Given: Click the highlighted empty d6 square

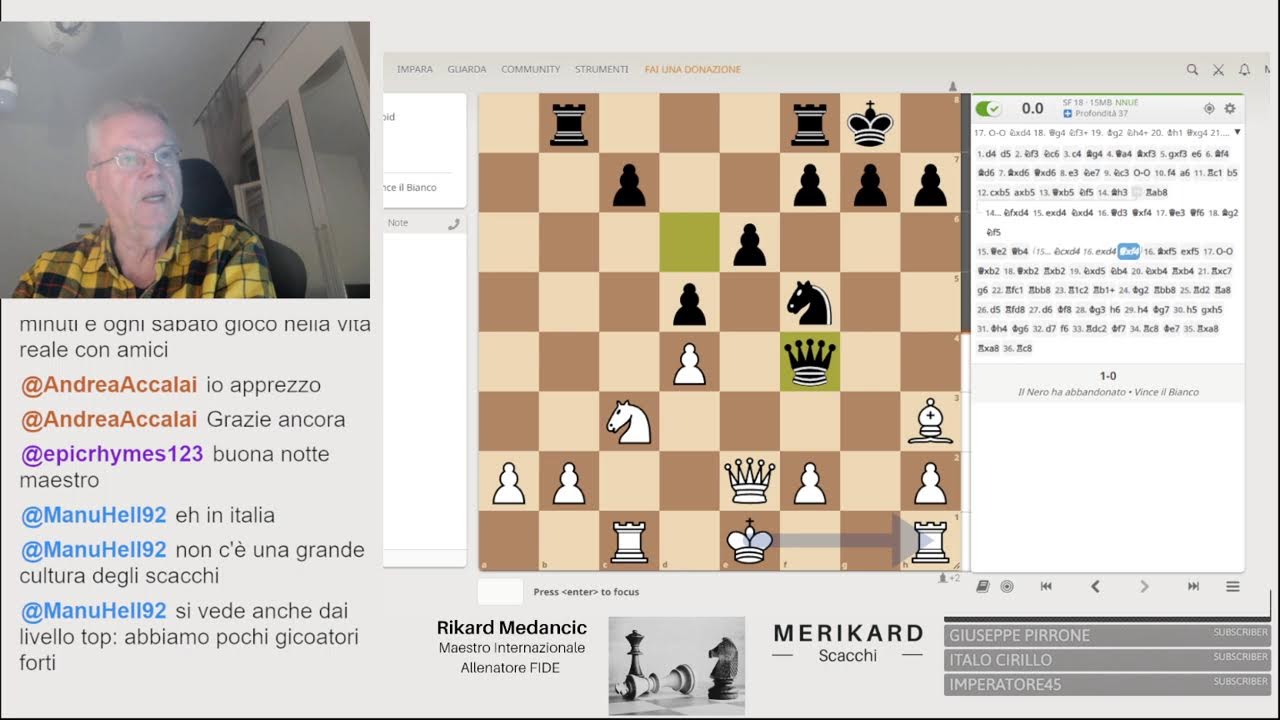Looking at the screenshot, I should 689,242.
